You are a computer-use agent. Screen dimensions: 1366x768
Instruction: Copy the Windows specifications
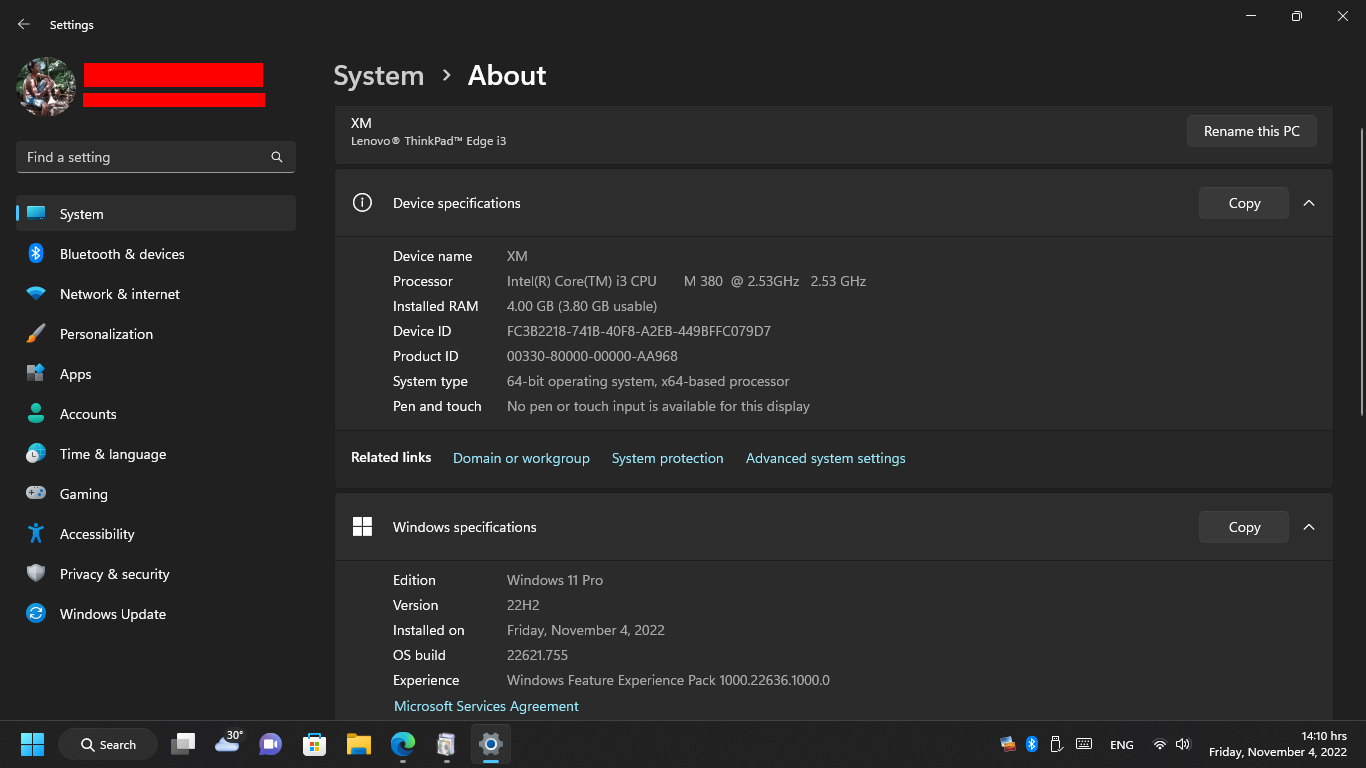(1244, 527)
